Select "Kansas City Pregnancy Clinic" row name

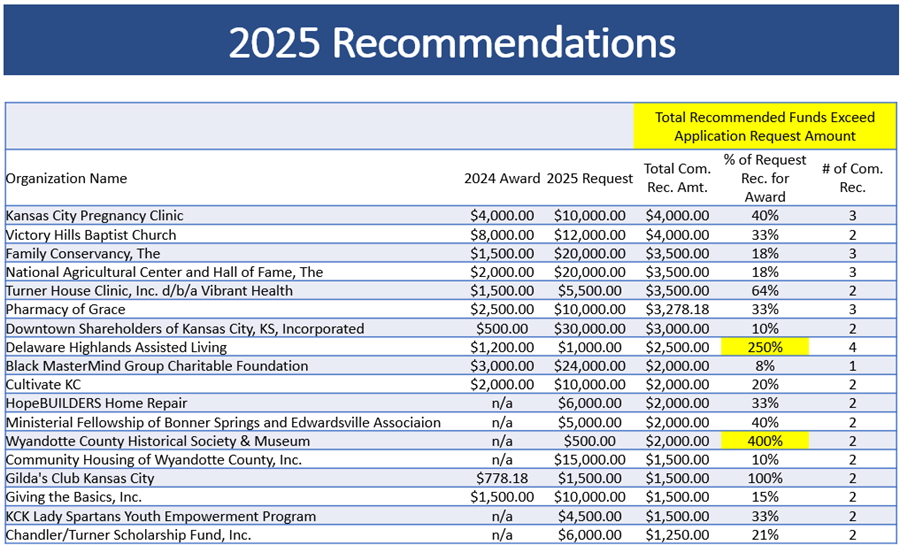95,216
